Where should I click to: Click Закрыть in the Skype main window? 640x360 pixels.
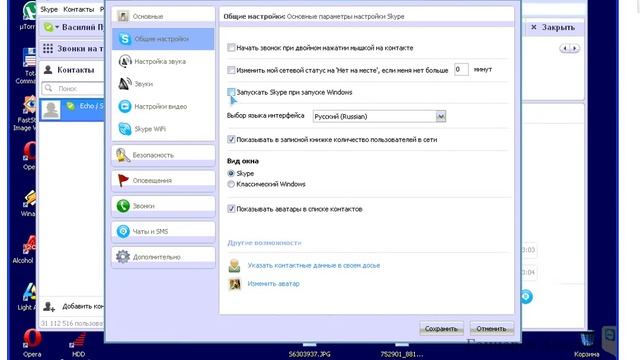coord(553,27)
